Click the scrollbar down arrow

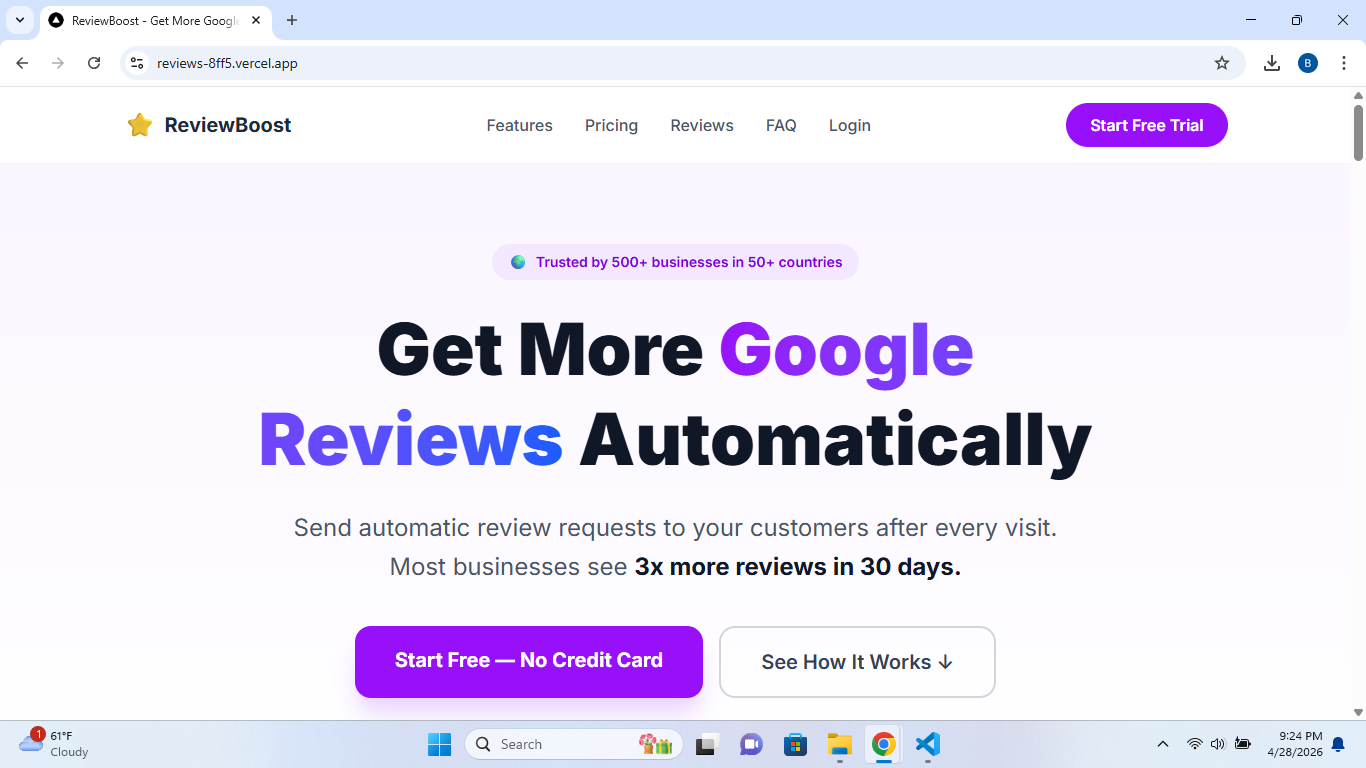pyautogui.click(x=1359, y=712)
